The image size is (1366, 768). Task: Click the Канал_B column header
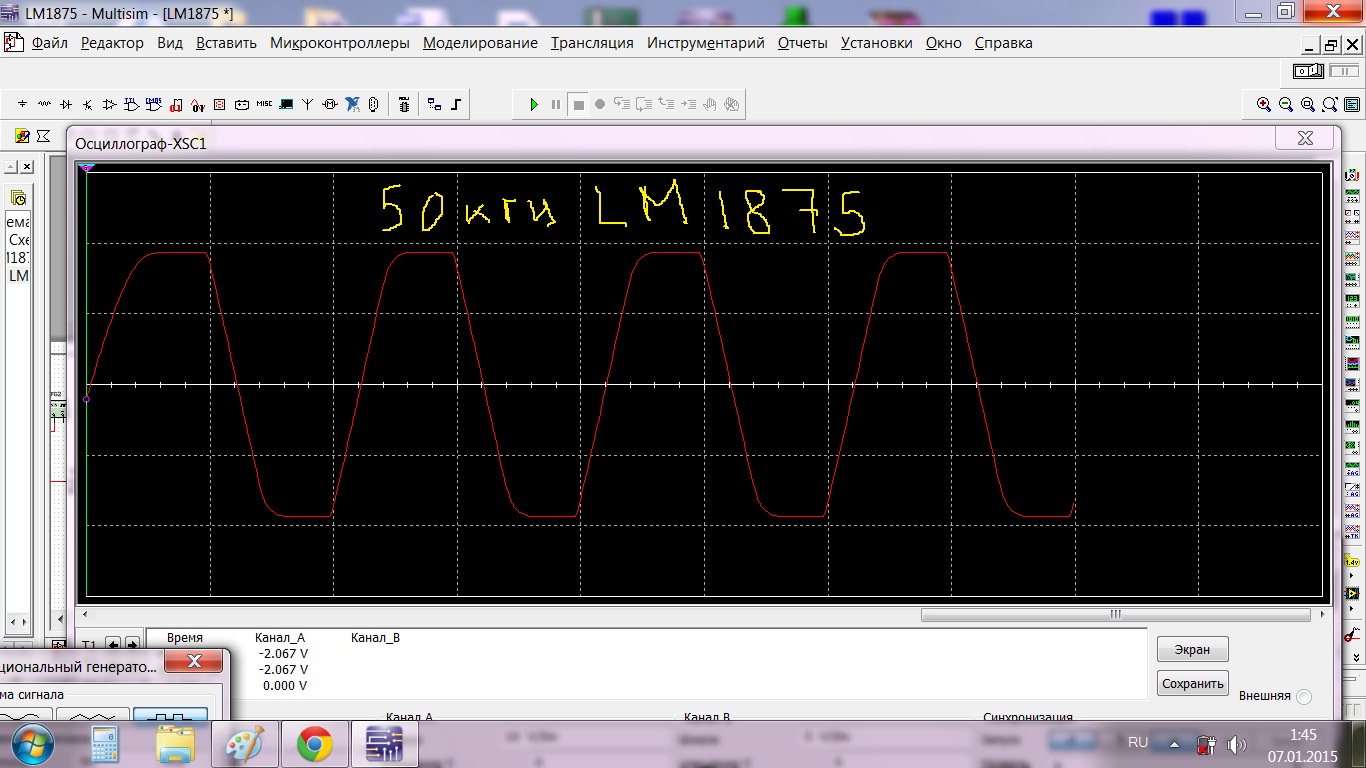coord(375,638)
